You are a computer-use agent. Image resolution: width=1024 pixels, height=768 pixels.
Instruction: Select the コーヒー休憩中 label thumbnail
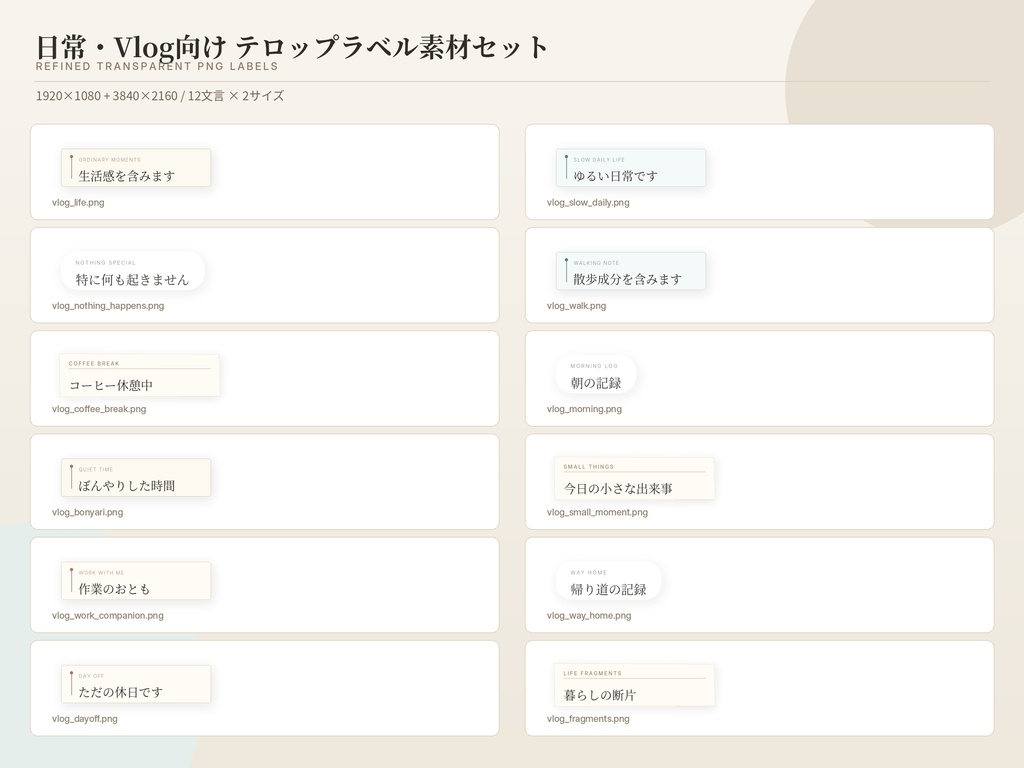pyautogui.click(x=139, y=376)
